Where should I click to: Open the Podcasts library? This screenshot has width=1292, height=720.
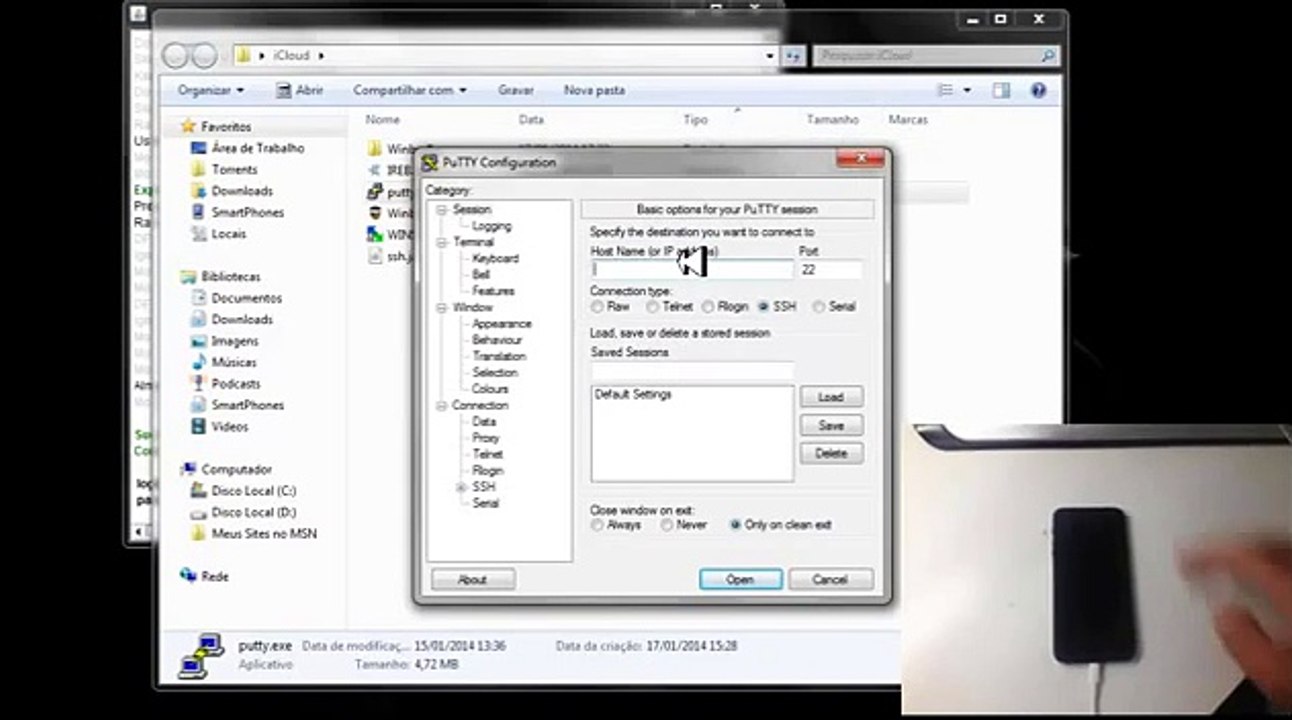(x=235, y=384)
